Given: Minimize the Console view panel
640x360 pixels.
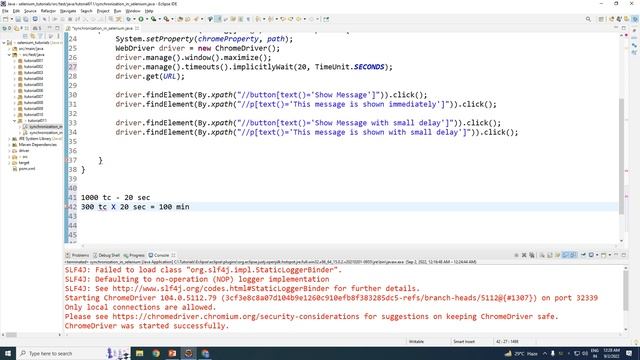Looking at the screenshot, I should tap(616, 255).
